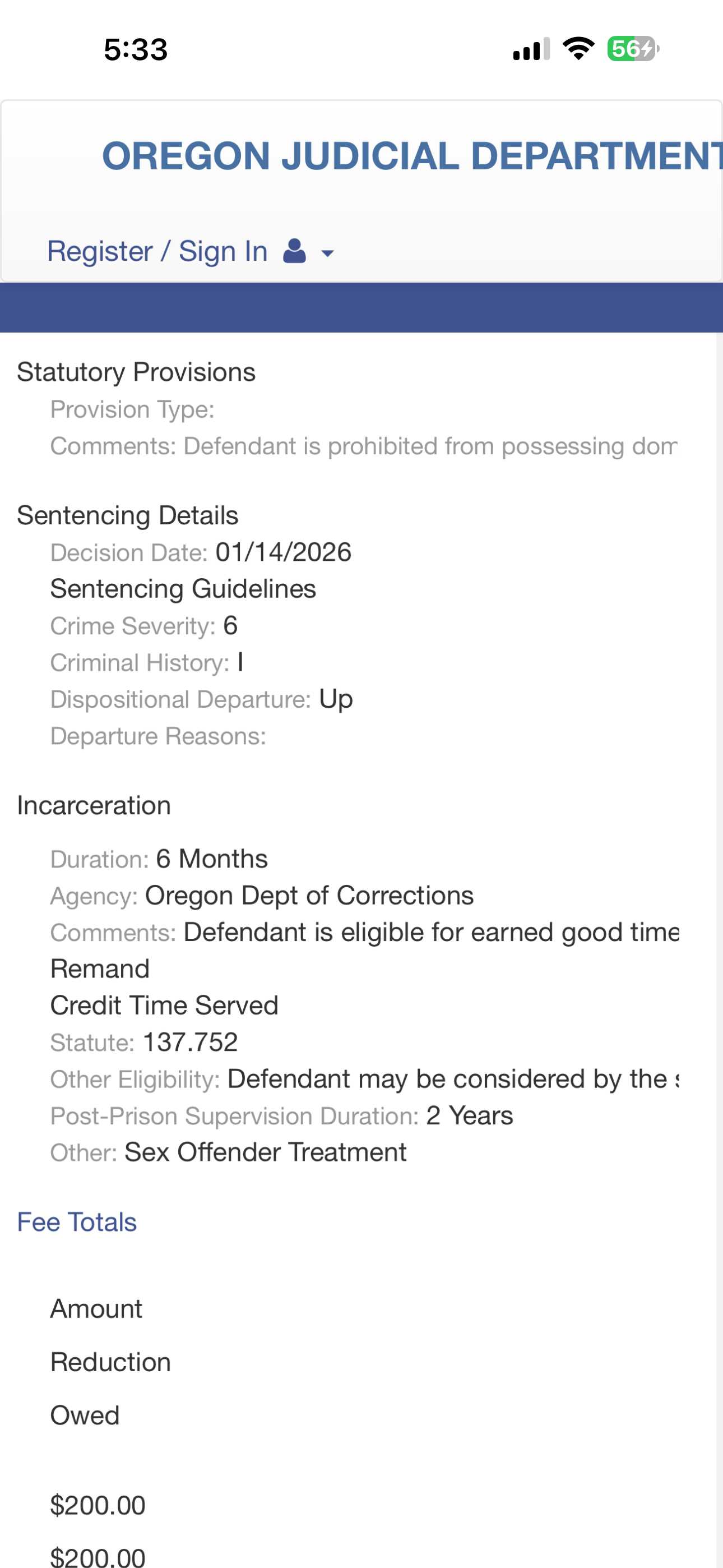Tap the cellular signal bars icon
This screenshot has width=723, height=1568.
tap(531, 49)
